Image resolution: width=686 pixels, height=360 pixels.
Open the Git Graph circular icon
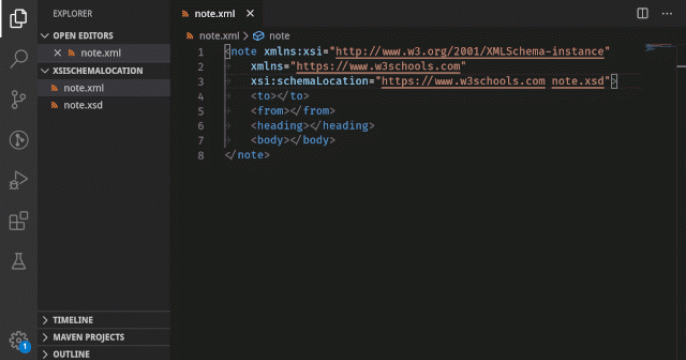point(18,140)
